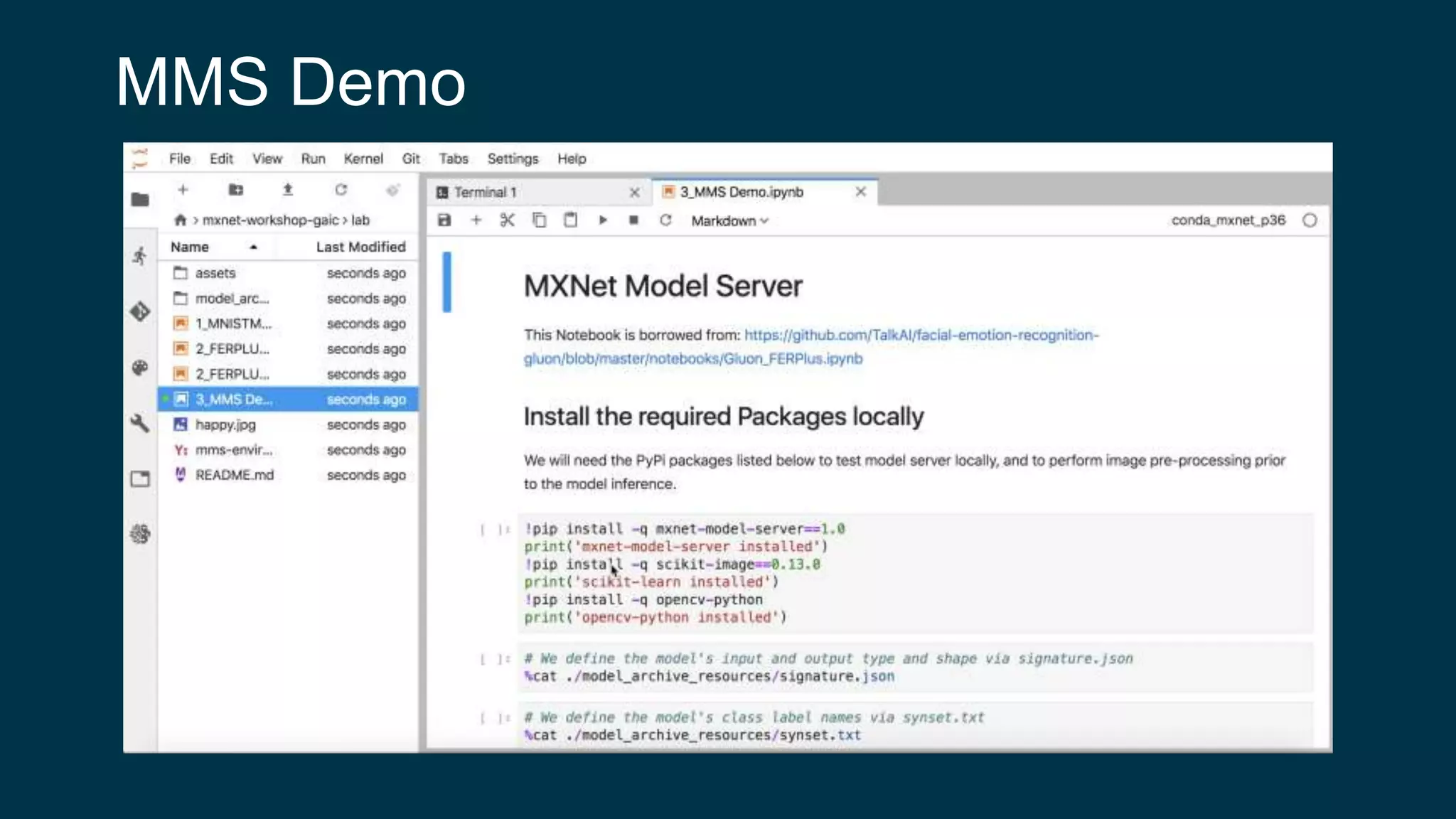Open the model_arc... folder
Viewport: 1456px width, 819px height.
pyautogui.click(x=289, y=299)
